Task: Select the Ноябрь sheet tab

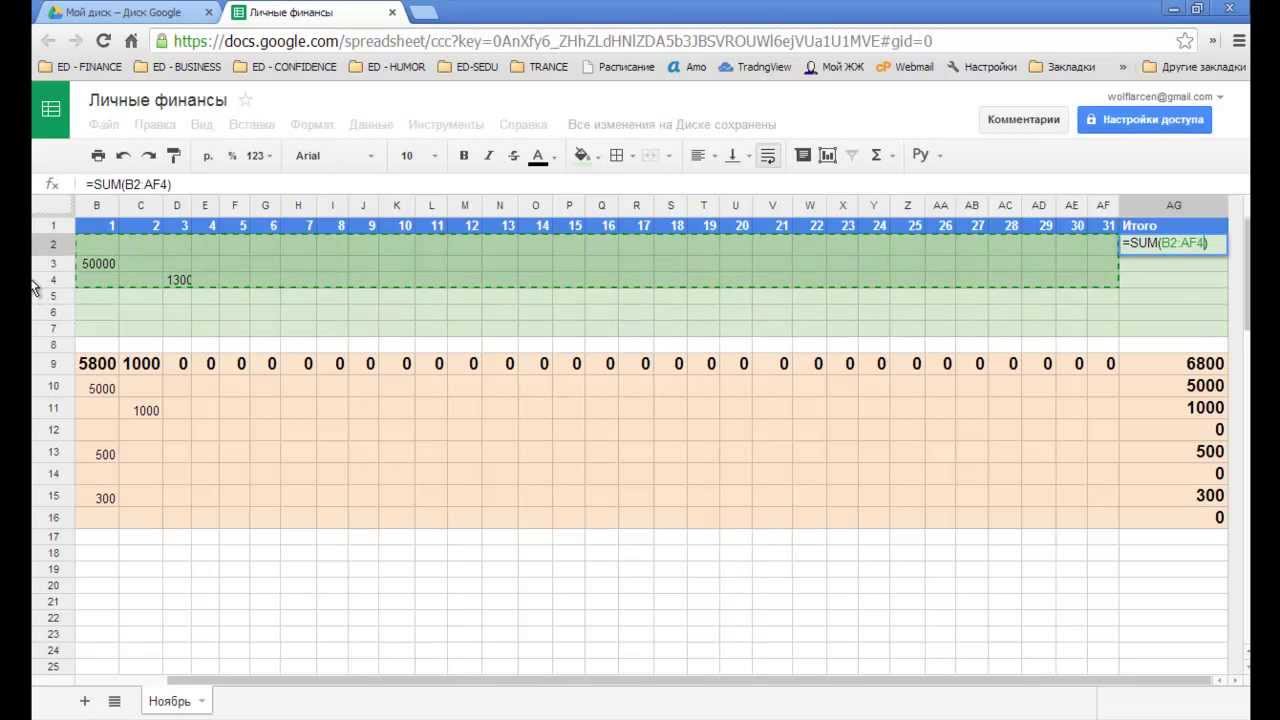Action: pyautogui.click(x=176, y=701)
